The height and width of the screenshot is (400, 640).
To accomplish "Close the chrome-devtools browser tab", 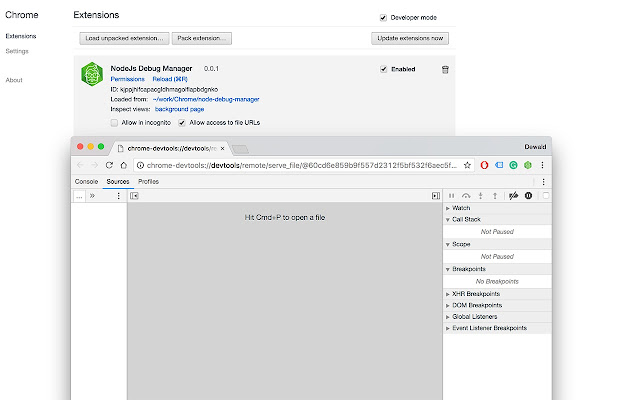I will (x=222, y=149).
